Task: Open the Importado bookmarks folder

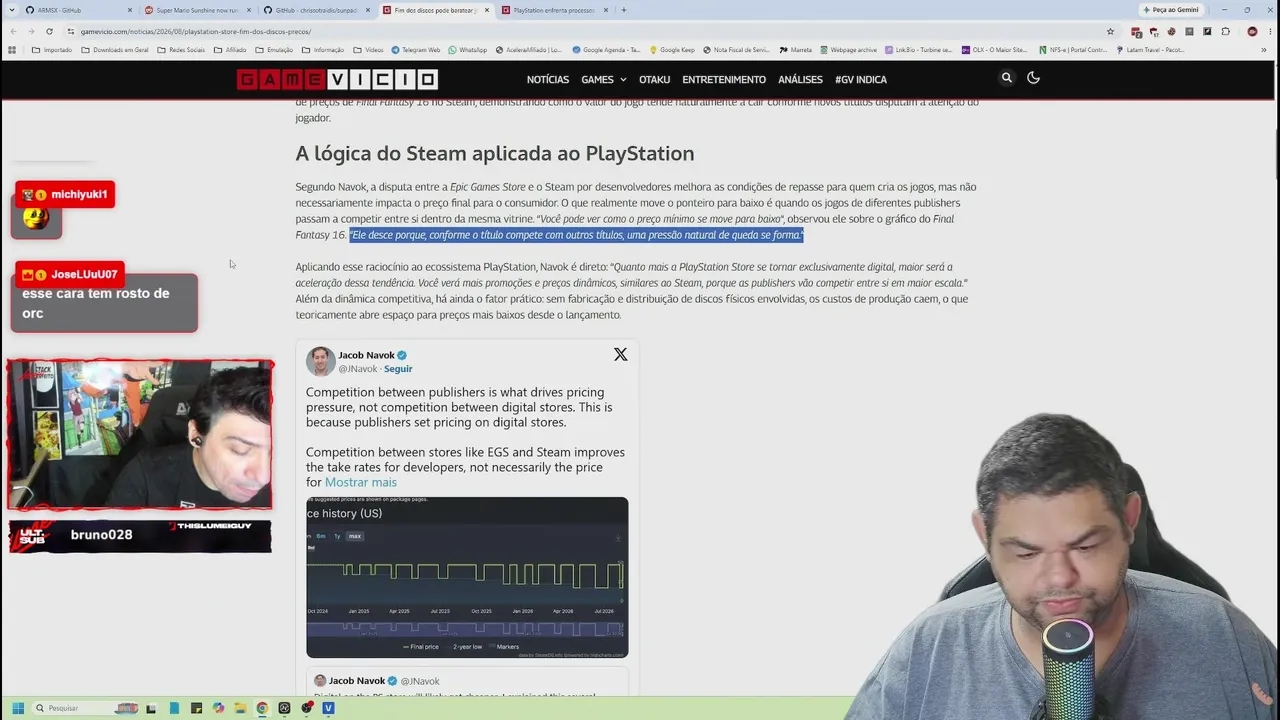Action: [52, 49]
